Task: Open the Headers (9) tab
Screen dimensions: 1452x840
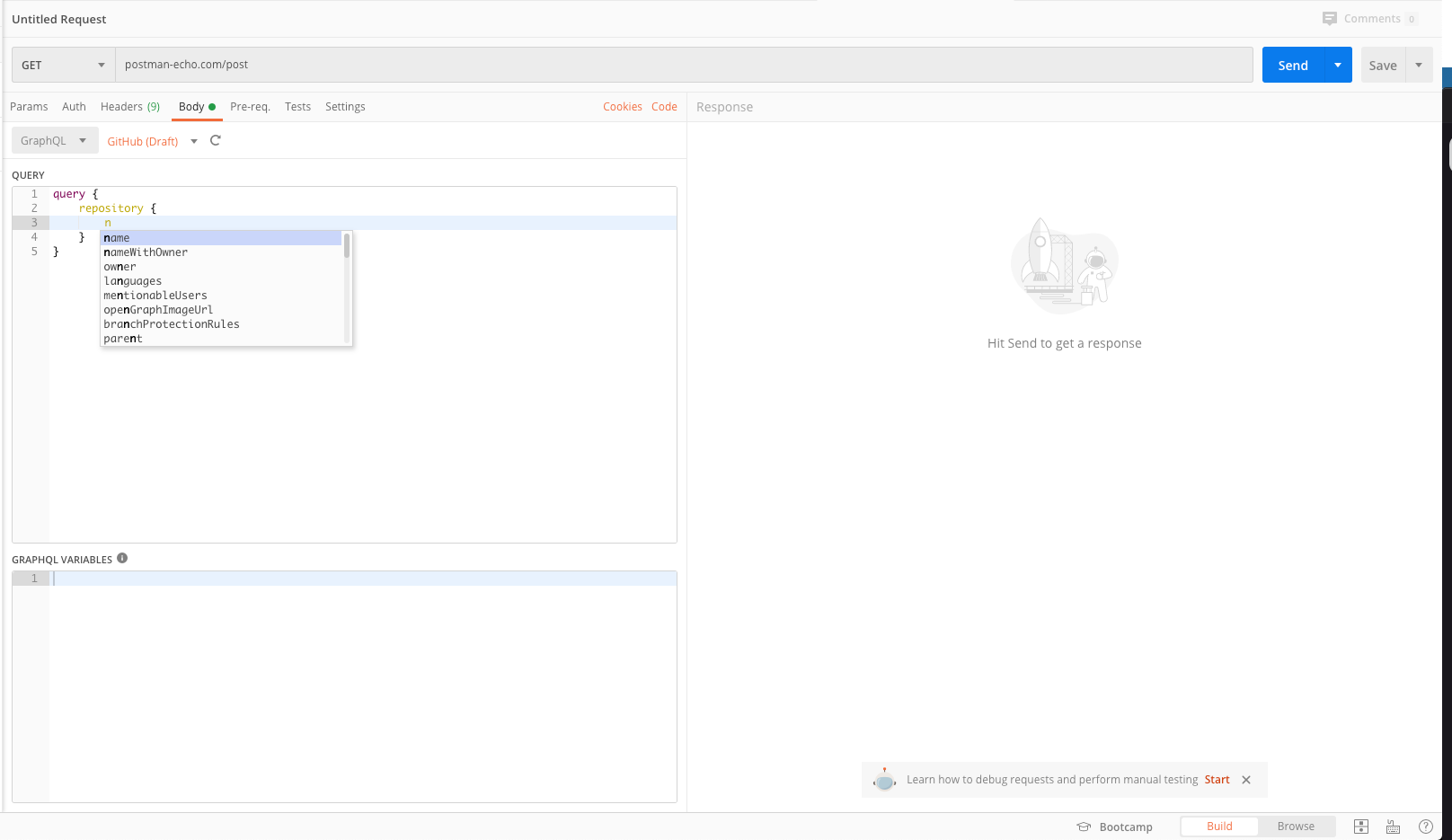Action: (129, 106)
